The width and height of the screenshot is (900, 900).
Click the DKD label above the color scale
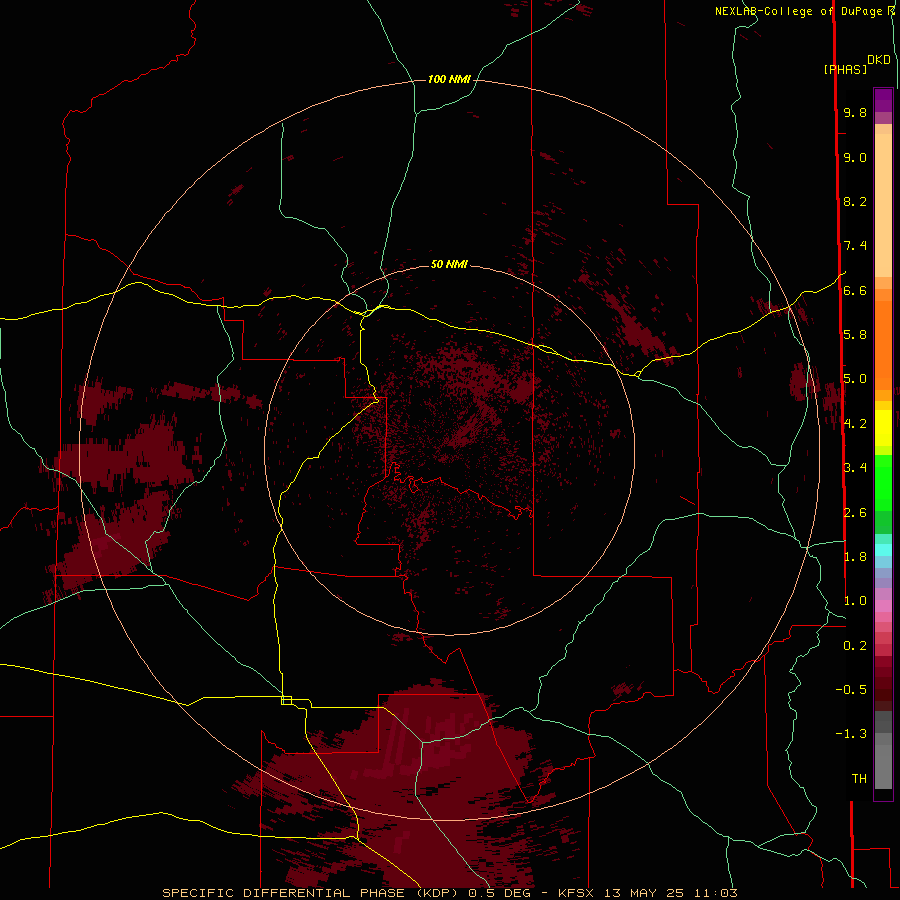tap(879, 60)
